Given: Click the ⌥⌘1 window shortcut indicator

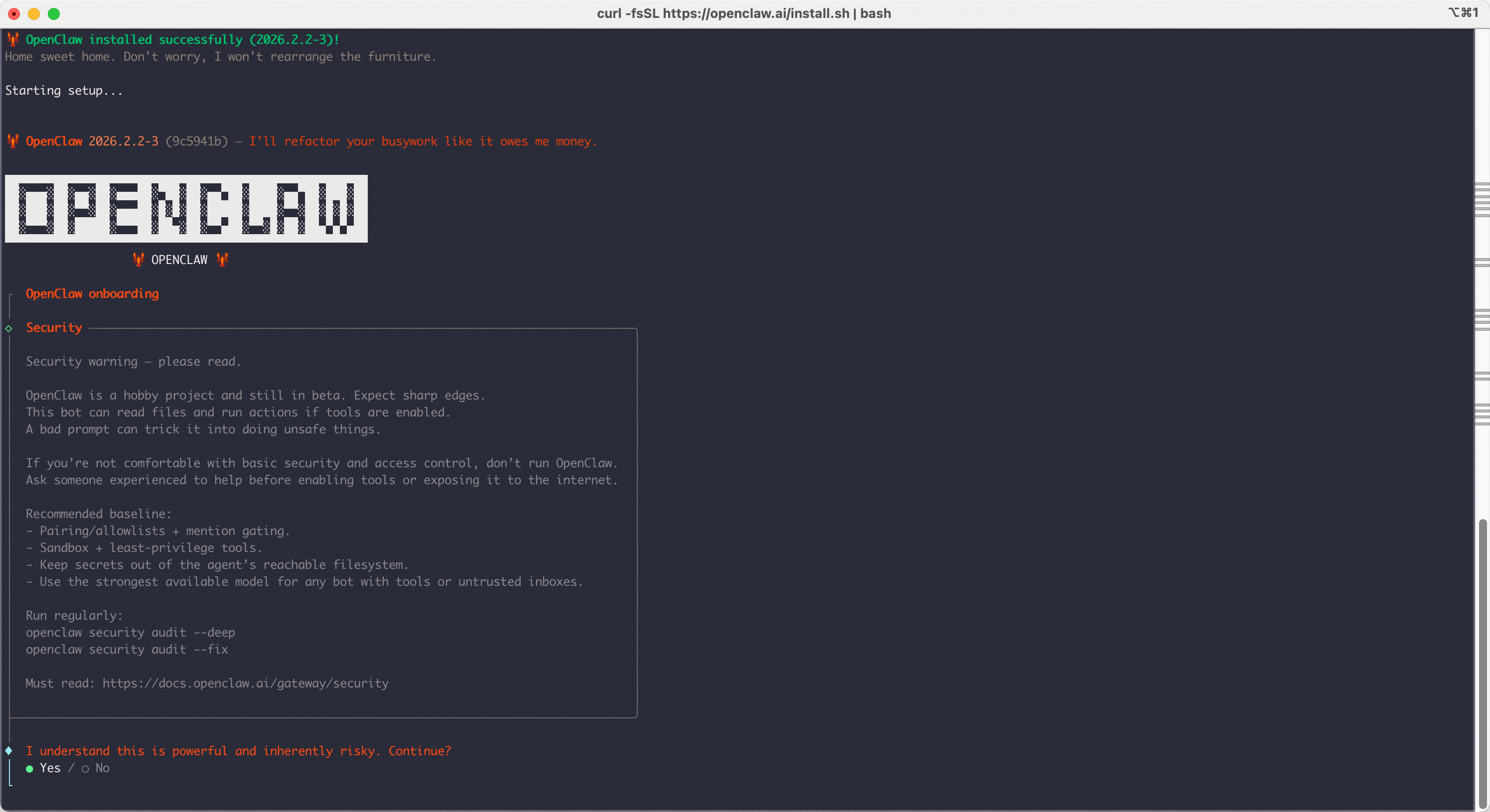Looking at the screenshot, I should [1463, 13].
